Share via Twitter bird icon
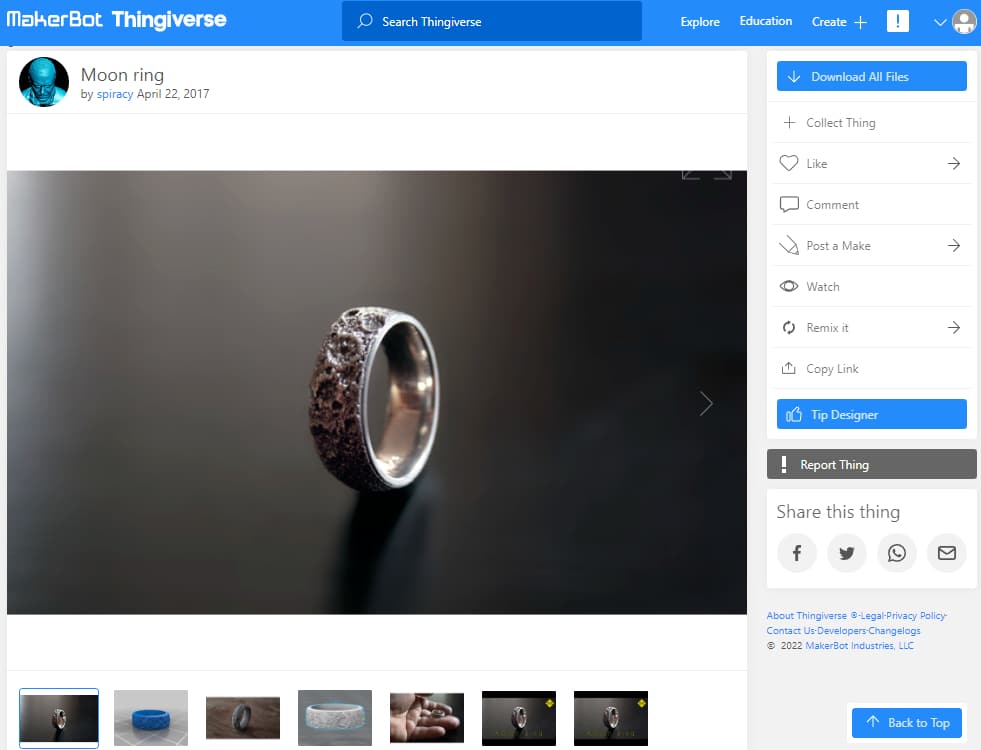Viewport: 981px width, 750px height. [846, 553]
